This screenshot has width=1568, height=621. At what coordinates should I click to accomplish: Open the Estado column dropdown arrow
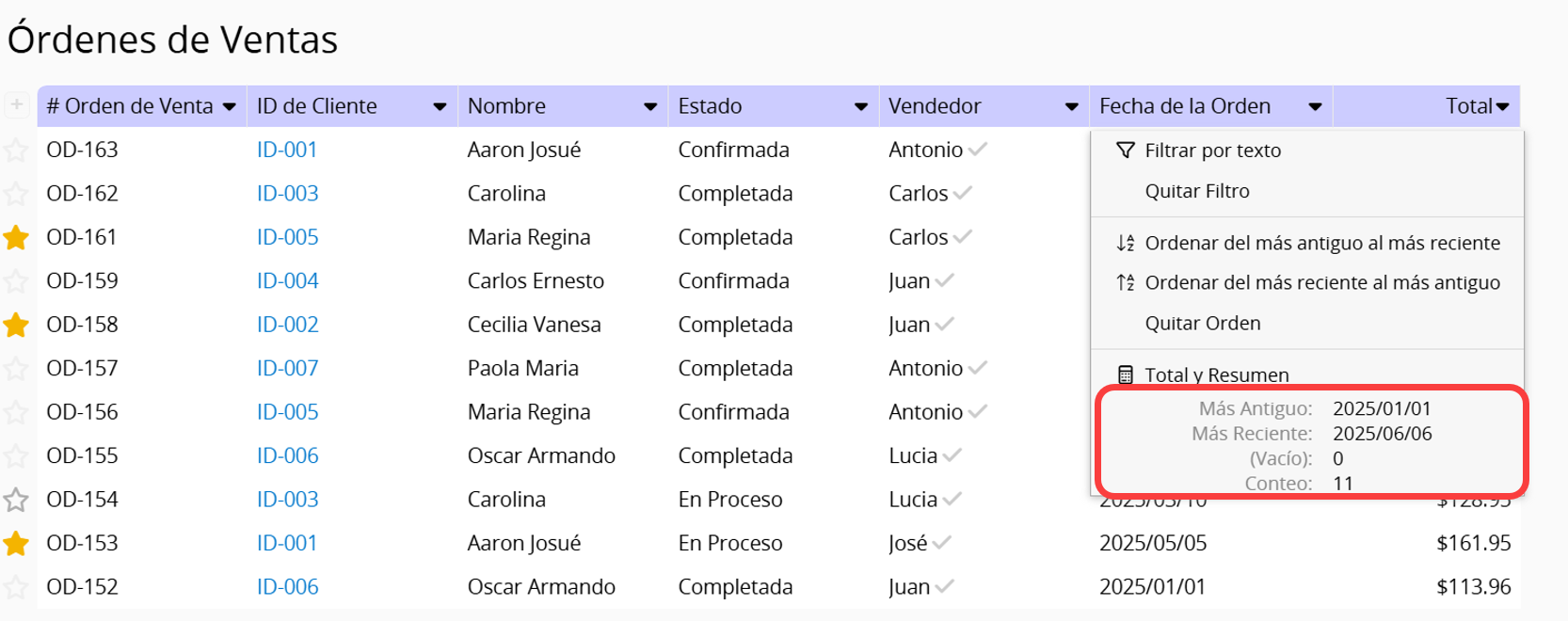[860, 107]
